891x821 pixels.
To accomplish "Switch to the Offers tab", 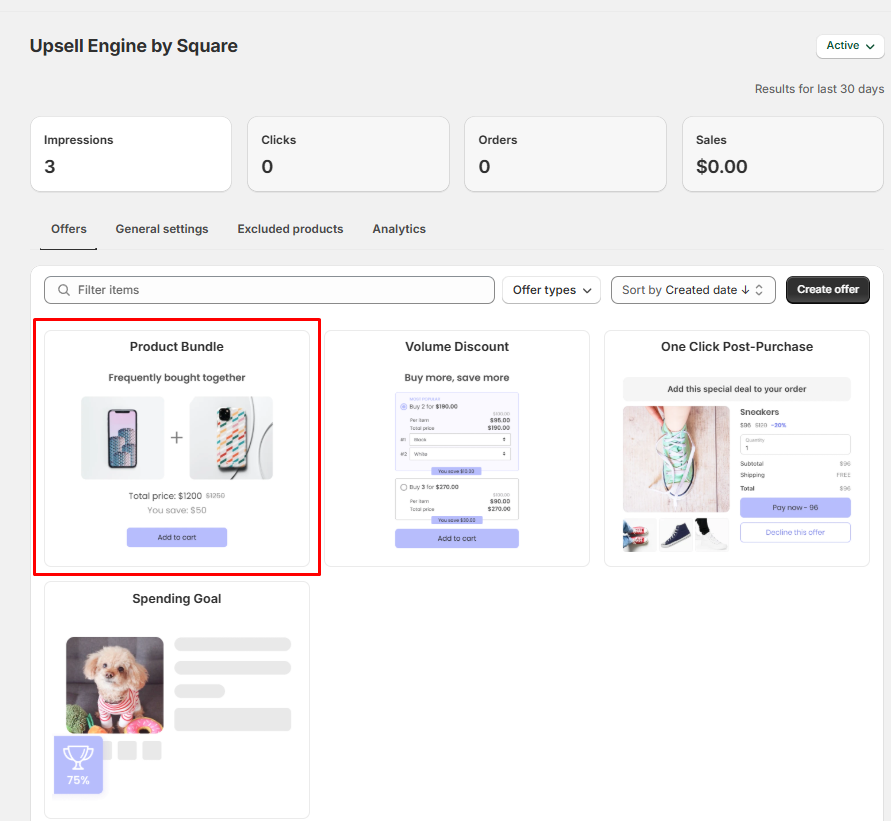I will point(69,229).
